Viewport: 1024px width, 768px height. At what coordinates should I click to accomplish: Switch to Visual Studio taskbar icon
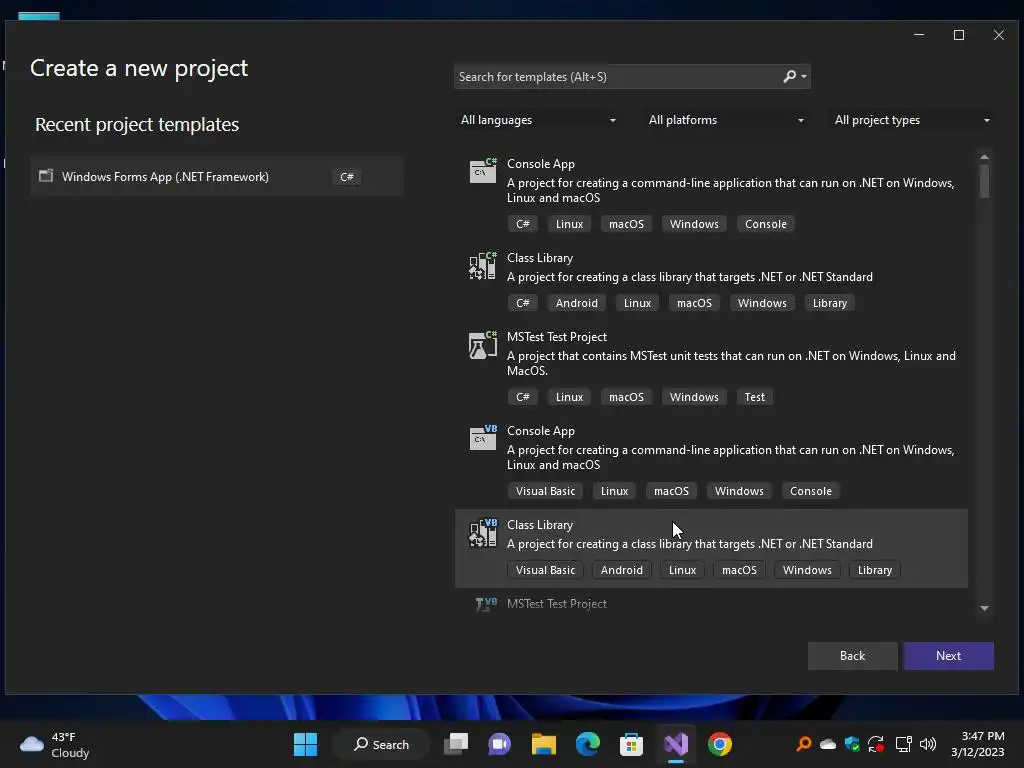point(676,744)
